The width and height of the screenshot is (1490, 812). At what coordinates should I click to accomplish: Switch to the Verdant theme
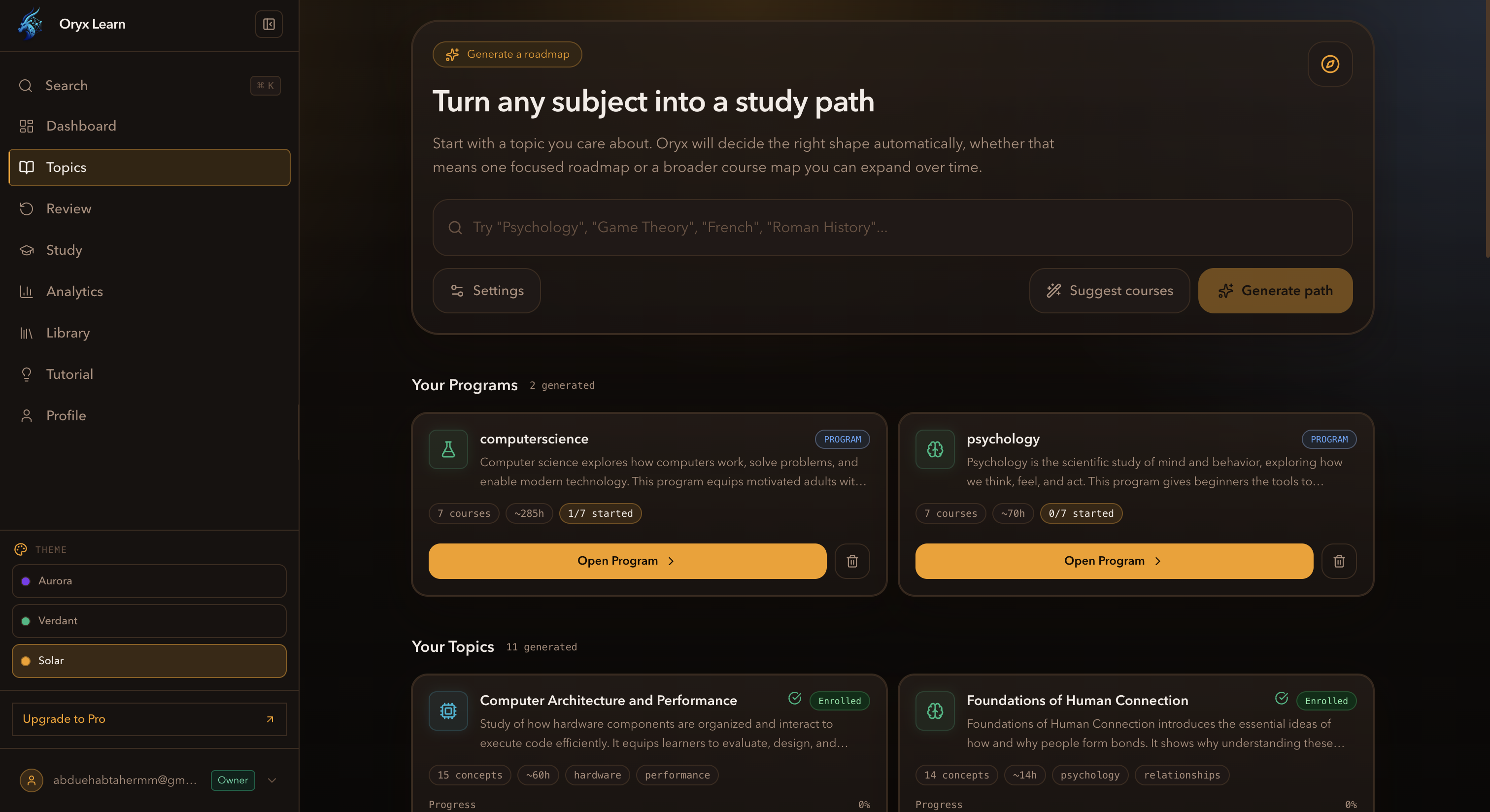pyautogui.click(x=148, y=620)
